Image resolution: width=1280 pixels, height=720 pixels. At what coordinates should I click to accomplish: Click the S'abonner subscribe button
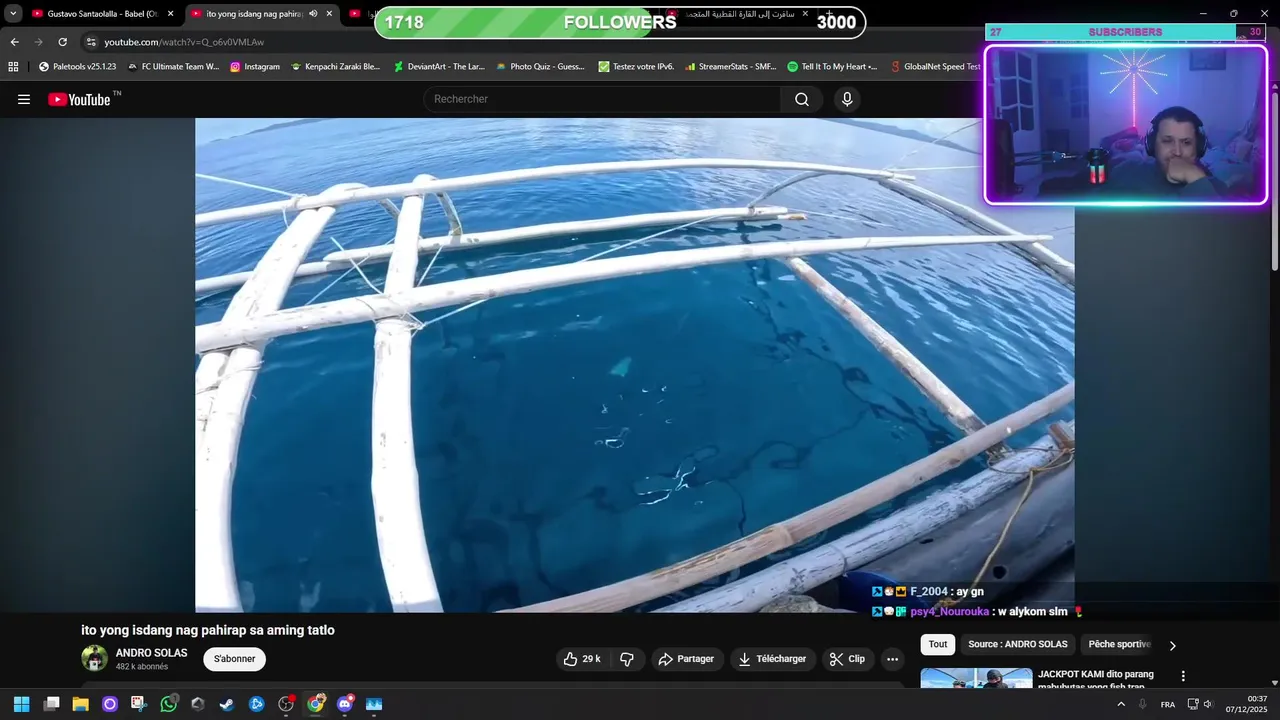[x=235, y=659]
